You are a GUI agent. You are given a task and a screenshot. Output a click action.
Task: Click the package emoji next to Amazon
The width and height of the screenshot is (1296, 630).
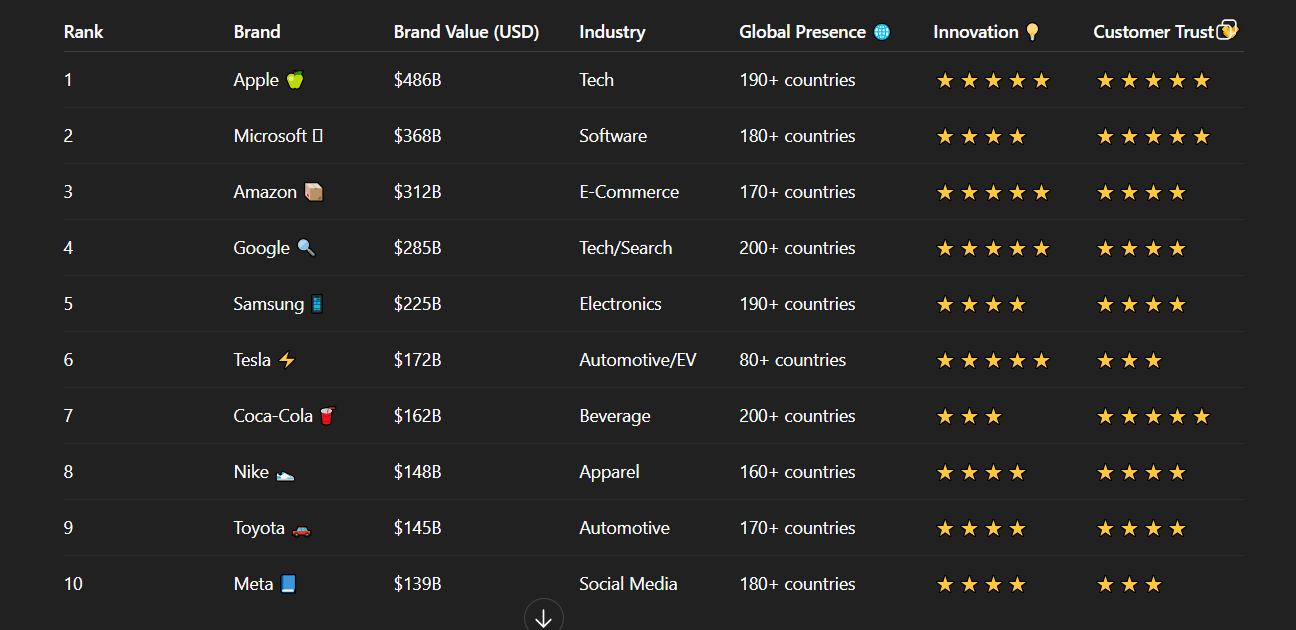pyautogui.click(x=313, y=192)
